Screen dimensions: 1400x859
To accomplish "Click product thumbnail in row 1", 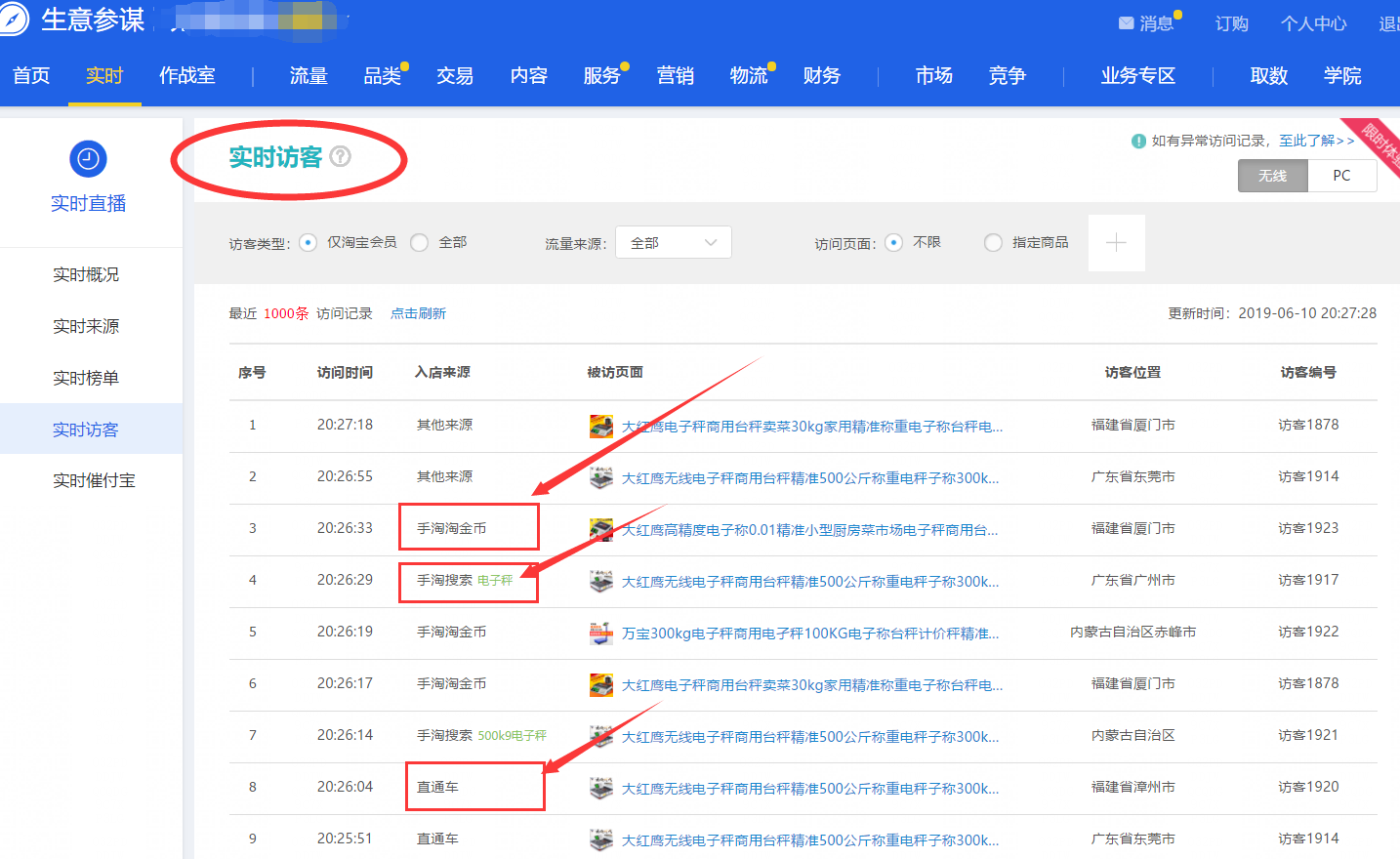I will click(601, 426).
